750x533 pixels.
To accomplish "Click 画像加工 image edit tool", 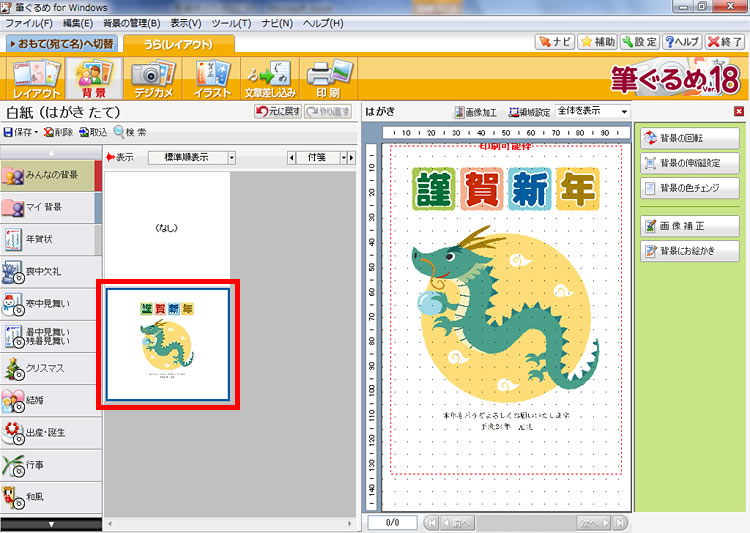I will point(475,112).
